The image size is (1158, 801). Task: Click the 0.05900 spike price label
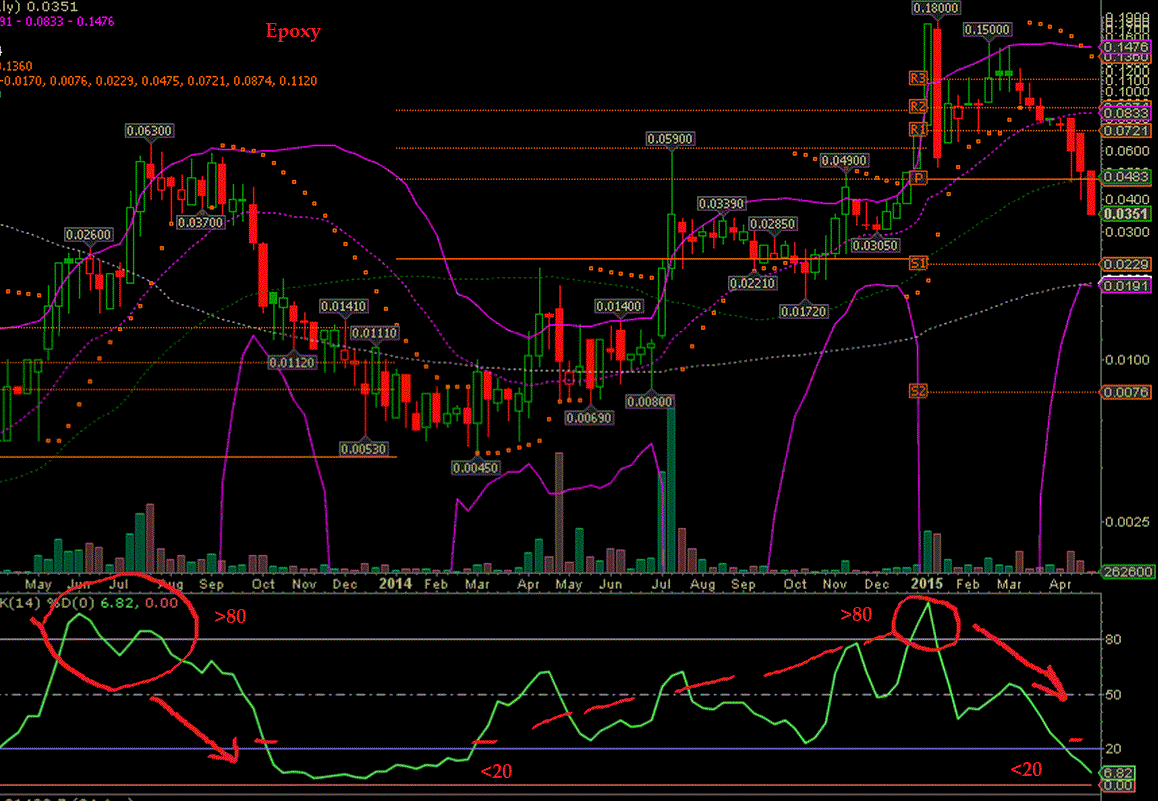[x=670, y=139]
